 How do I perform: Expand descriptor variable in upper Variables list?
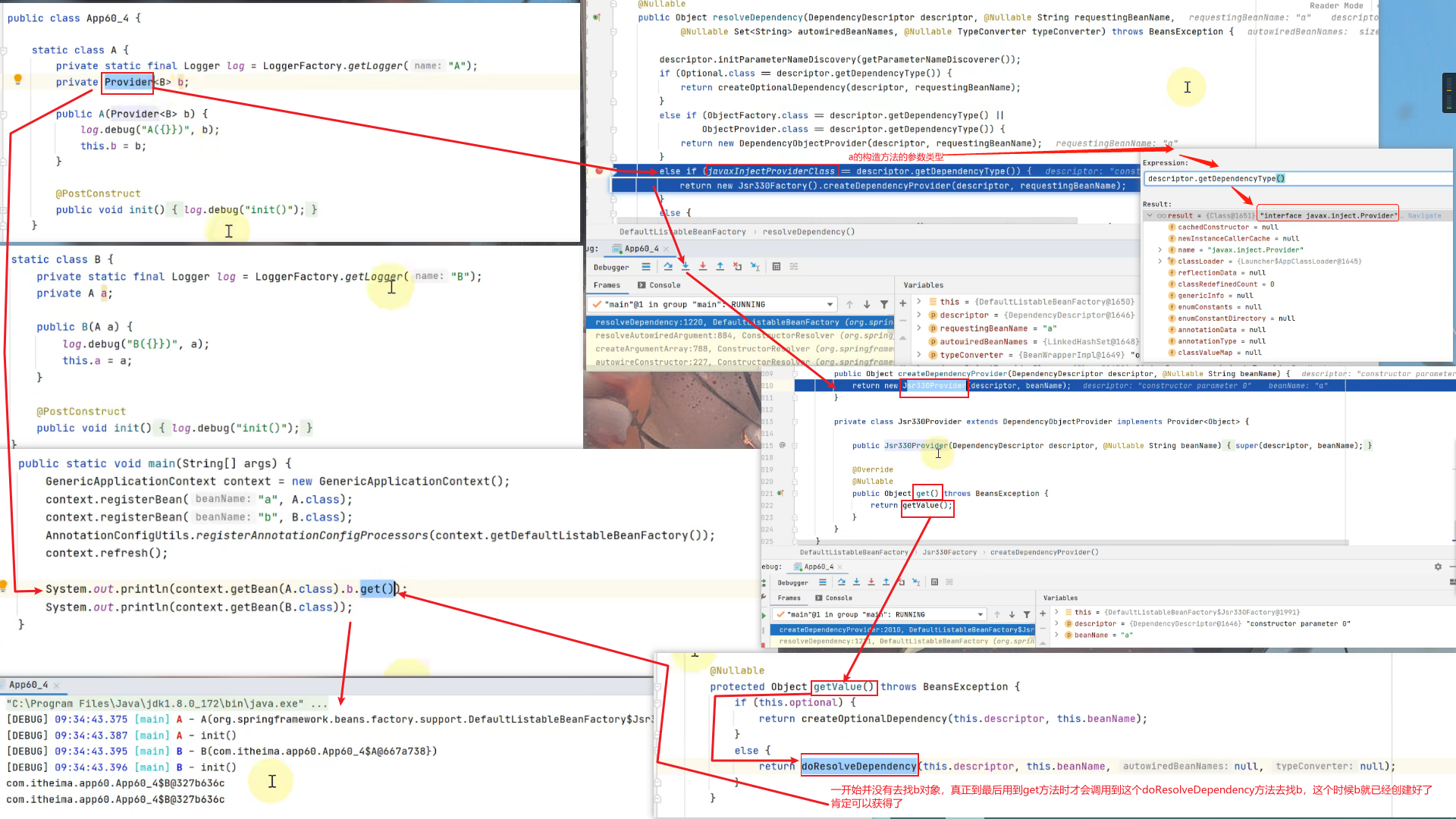pos(919,315)
